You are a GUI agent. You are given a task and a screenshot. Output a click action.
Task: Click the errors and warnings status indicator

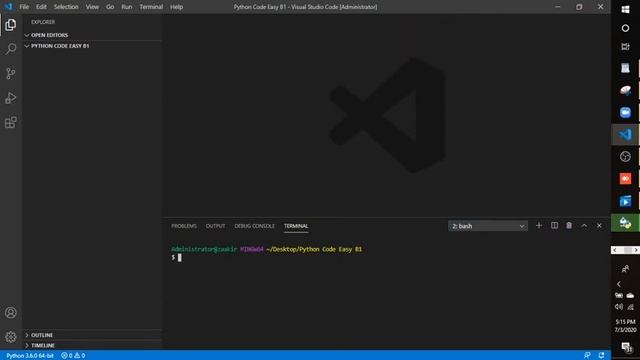pyautogui.click(x=73, y=356)
